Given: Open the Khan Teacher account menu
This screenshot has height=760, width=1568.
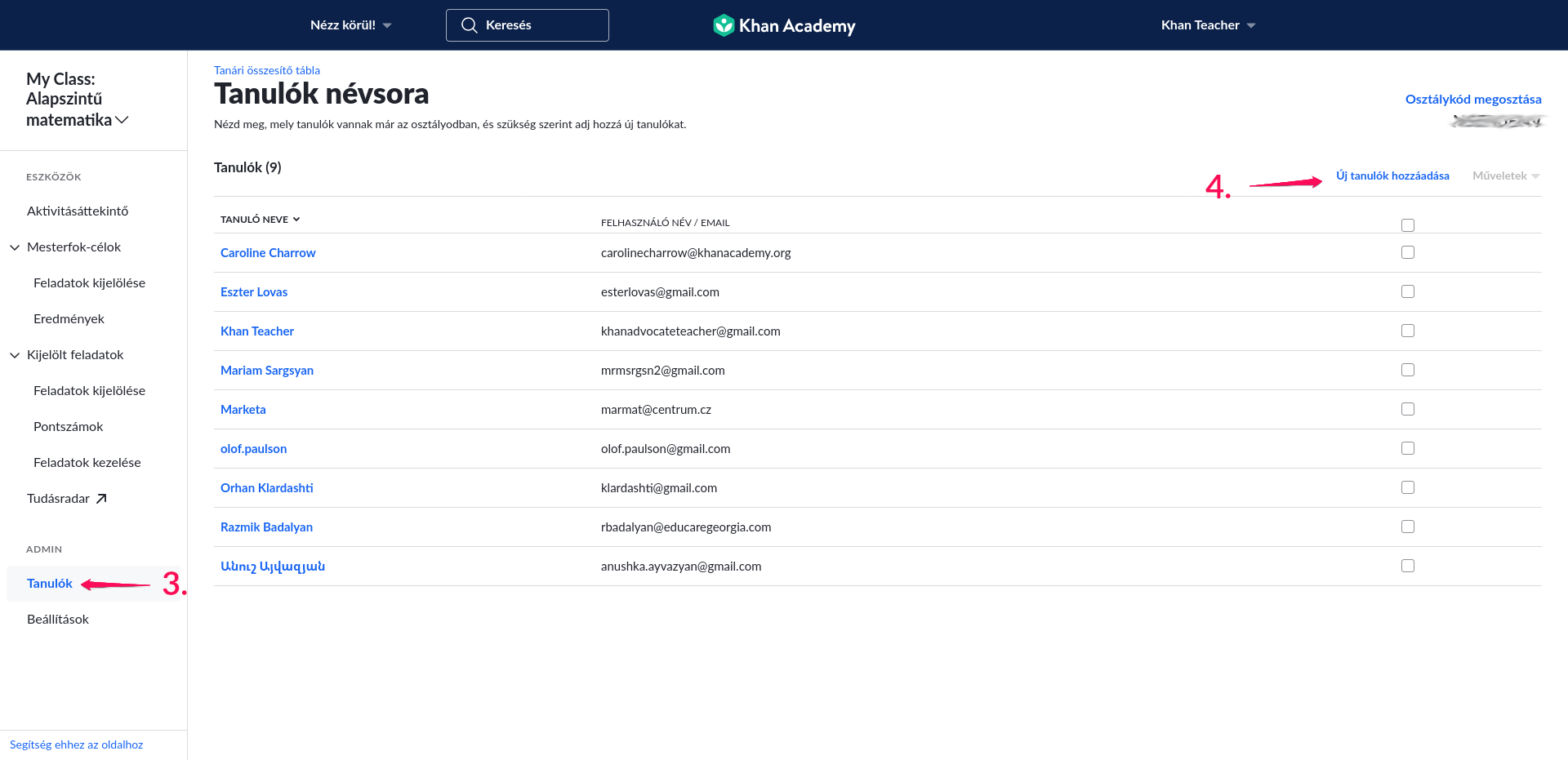Looking at the screenshot, I should pyautogui.click(x=1208, y=25).
